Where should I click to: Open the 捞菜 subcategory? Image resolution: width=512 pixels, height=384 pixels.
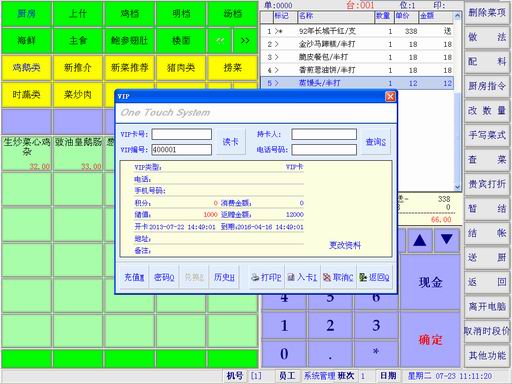coord(232,68)
